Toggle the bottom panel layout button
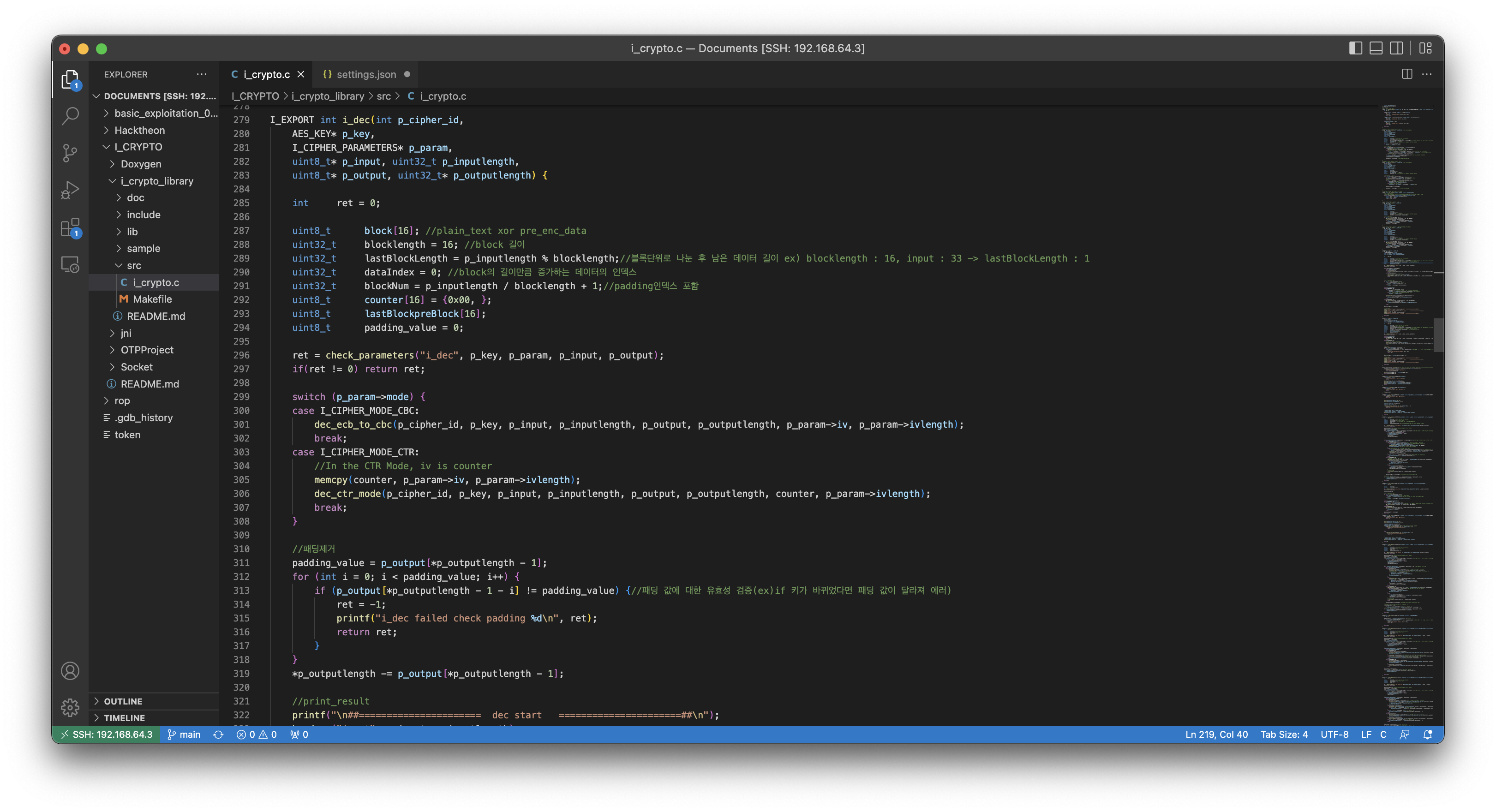1496x812 pixels. (1376, 48)
